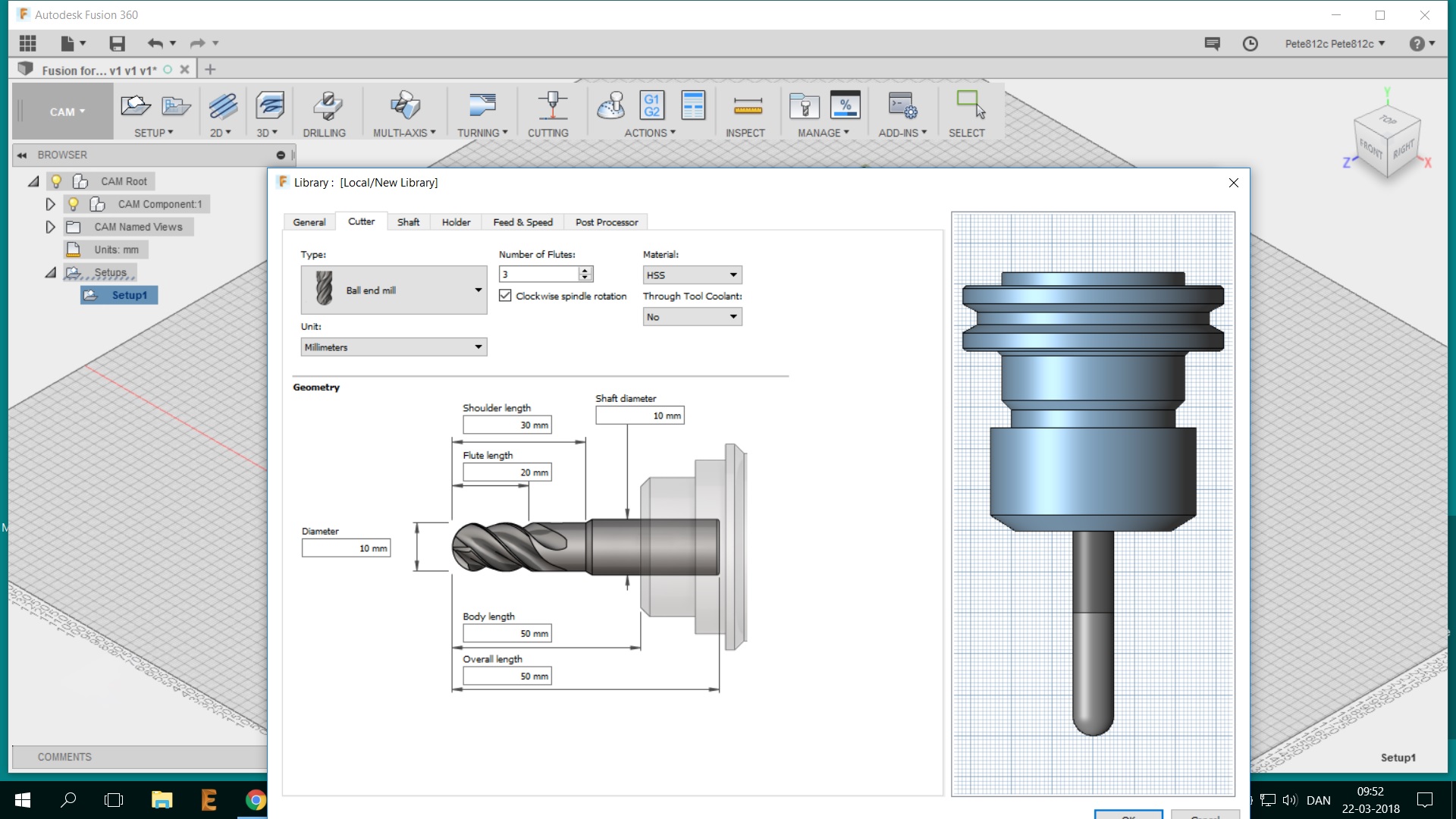
Task: Switch to the Holder tab
Action: pyautogui.click(x=456, y=222)
